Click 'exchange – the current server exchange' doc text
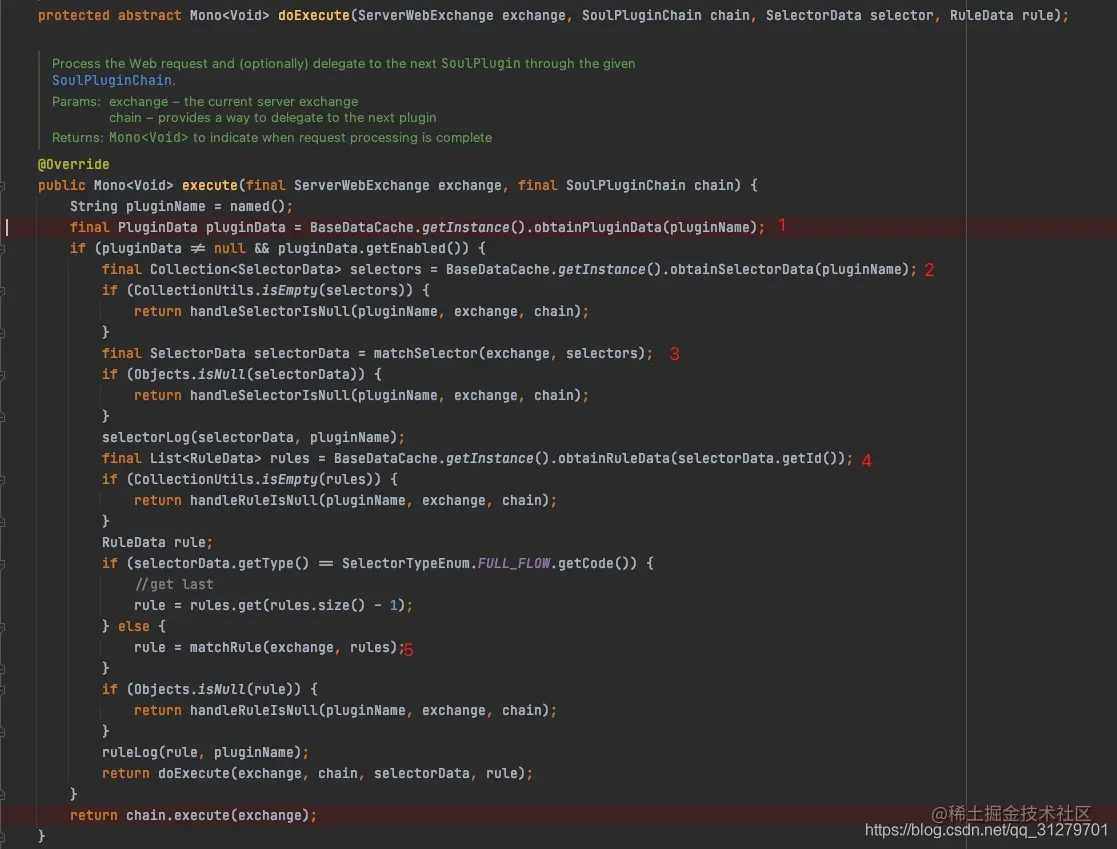1117x849 pixels. tap(234, 102)
